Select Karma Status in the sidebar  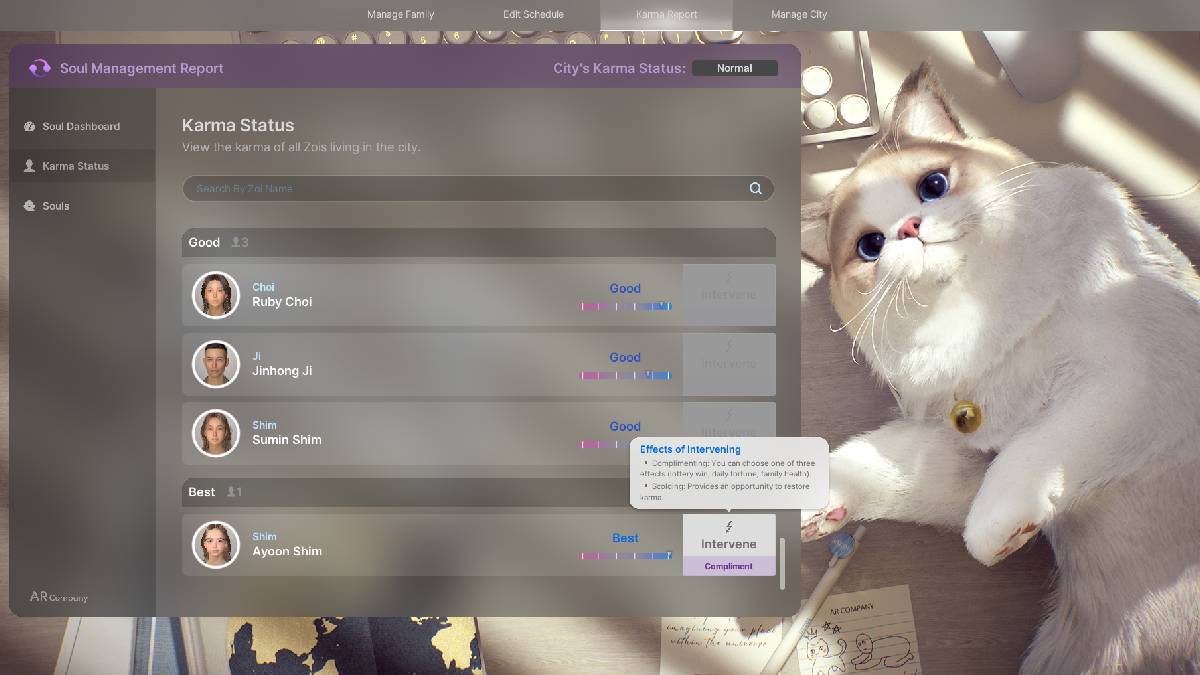click(x=82, y=166)
